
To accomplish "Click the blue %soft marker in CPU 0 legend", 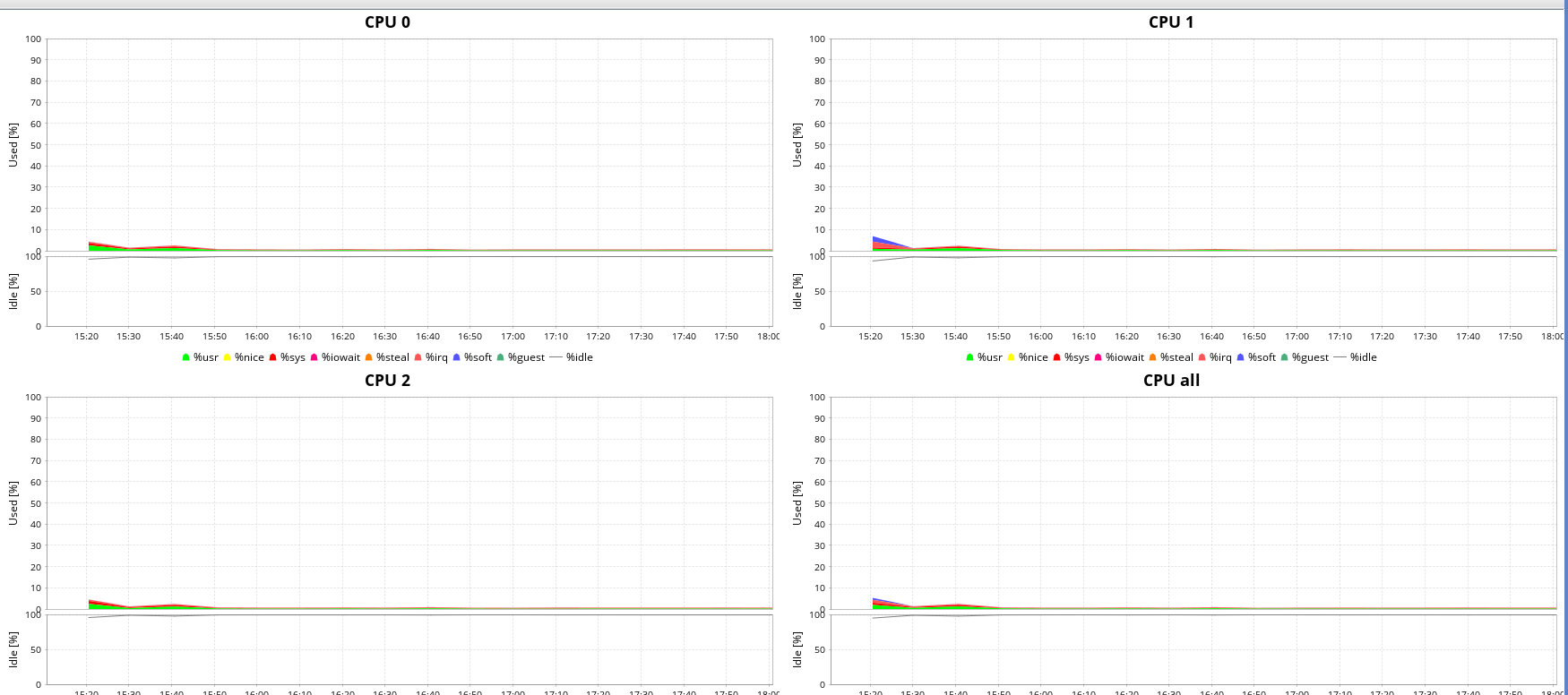I will click(457, 357).
